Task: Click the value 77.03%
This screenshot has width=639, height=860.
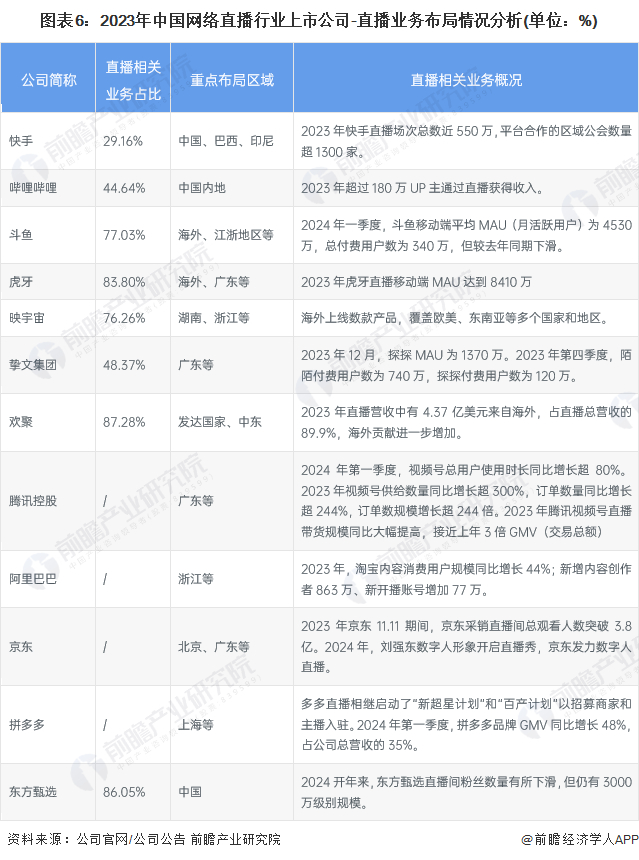Action: coord(124,235)
